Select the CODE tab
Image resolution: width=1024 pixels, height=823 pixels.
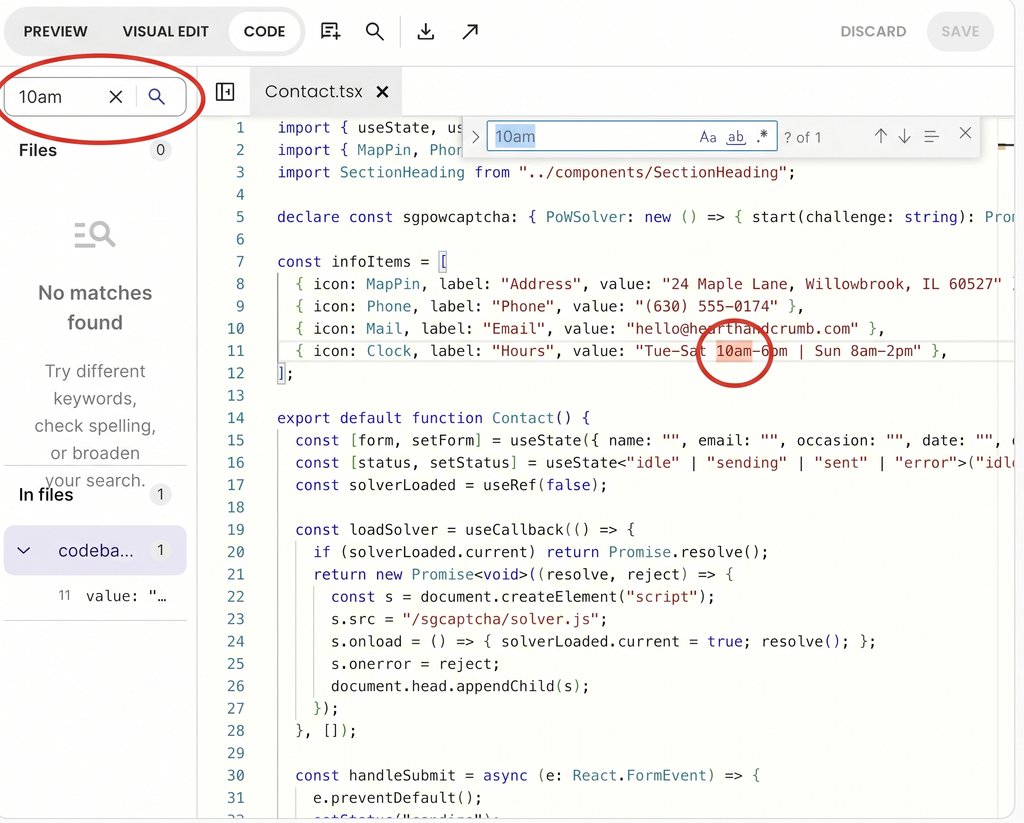[x=264, y=31]
